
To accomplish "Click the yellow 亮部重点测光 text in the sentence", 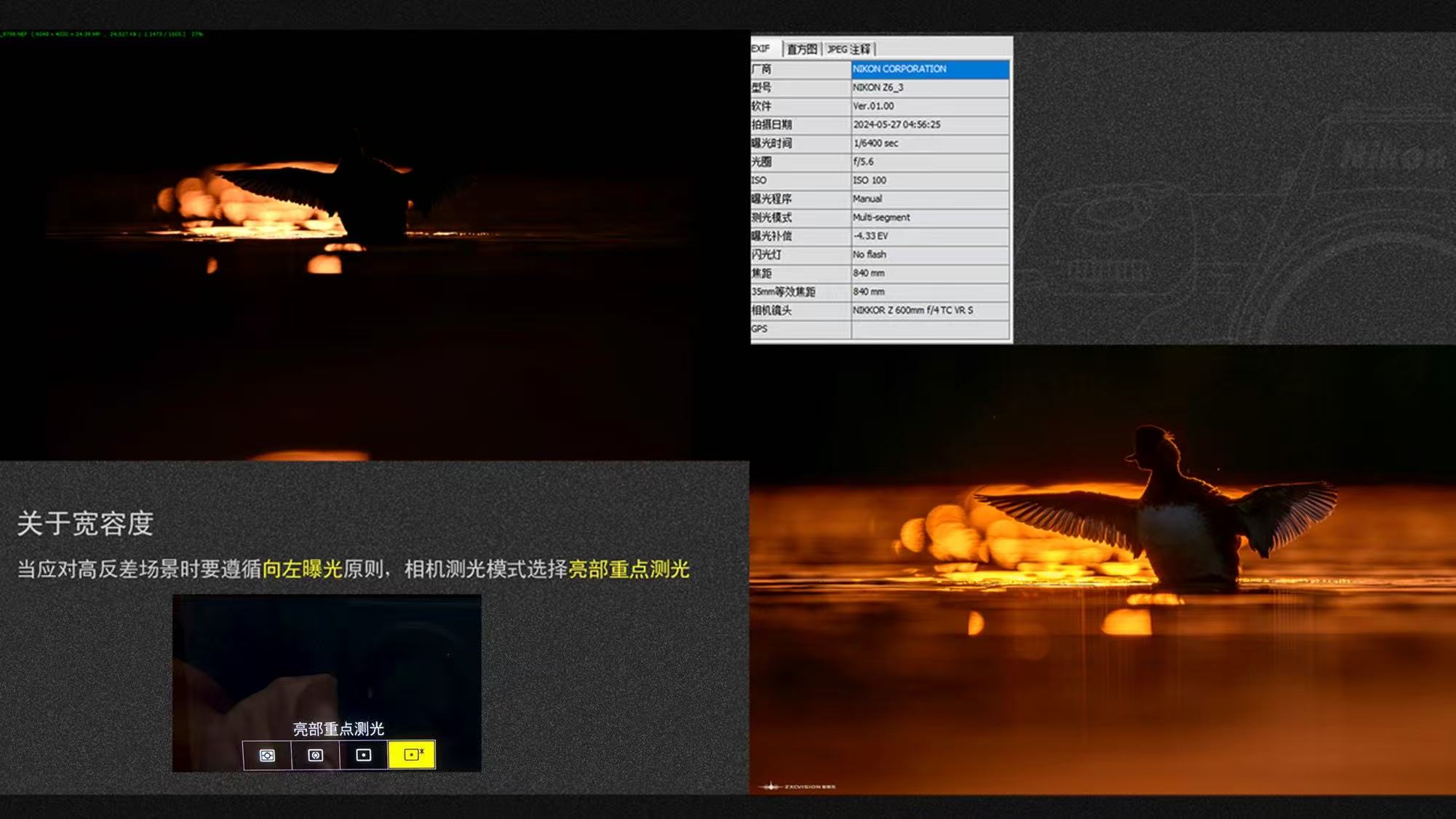I will point(629,569).
